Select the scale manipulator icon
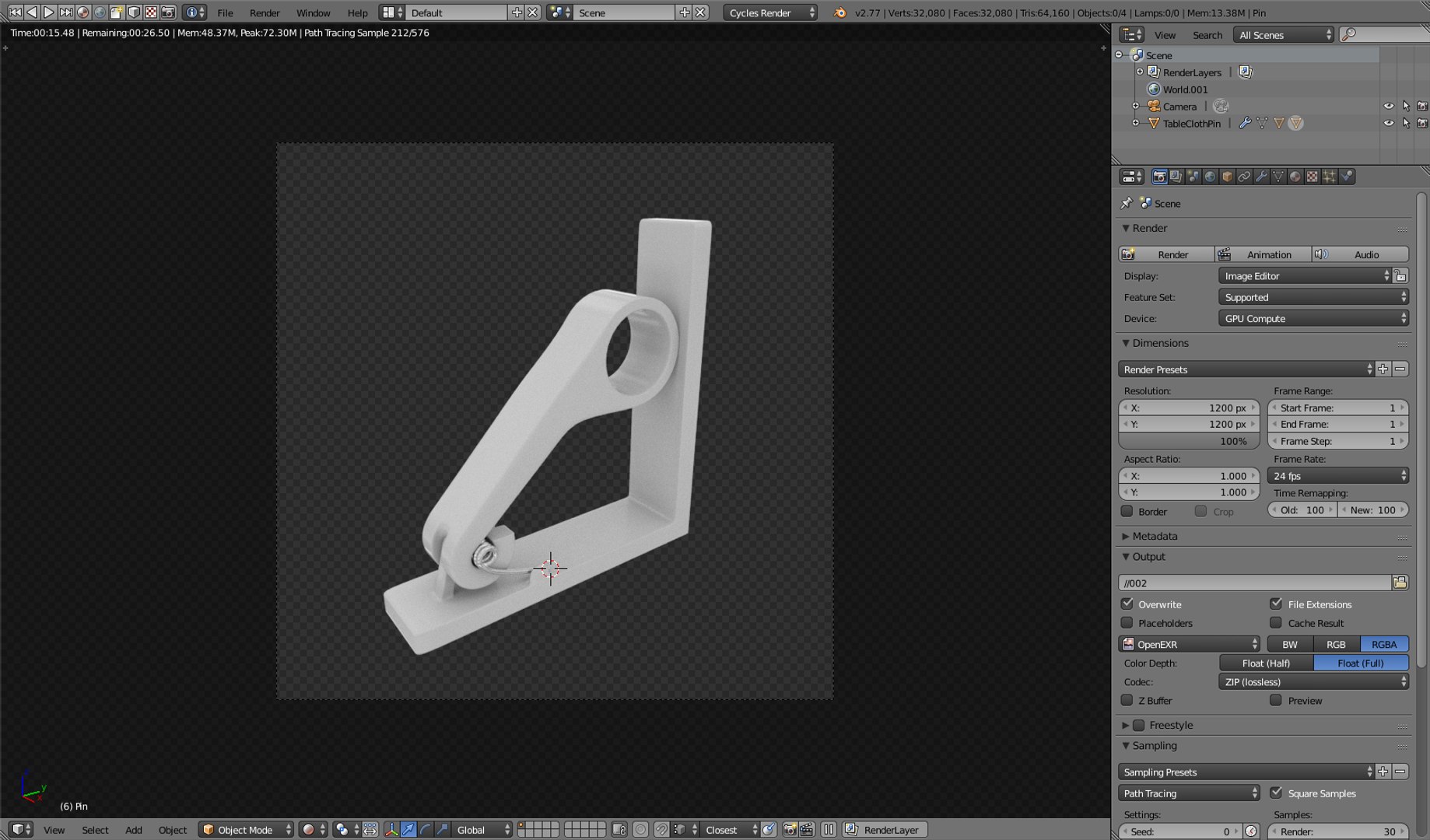 [x=442, y=830]
